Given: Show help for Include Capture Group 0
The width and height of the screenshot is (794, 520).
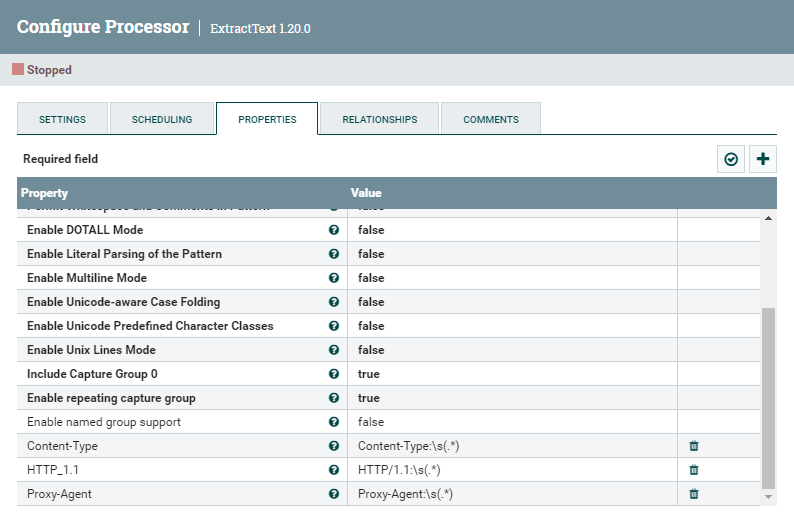Looking at the screenshot, I should coord(334,374).
